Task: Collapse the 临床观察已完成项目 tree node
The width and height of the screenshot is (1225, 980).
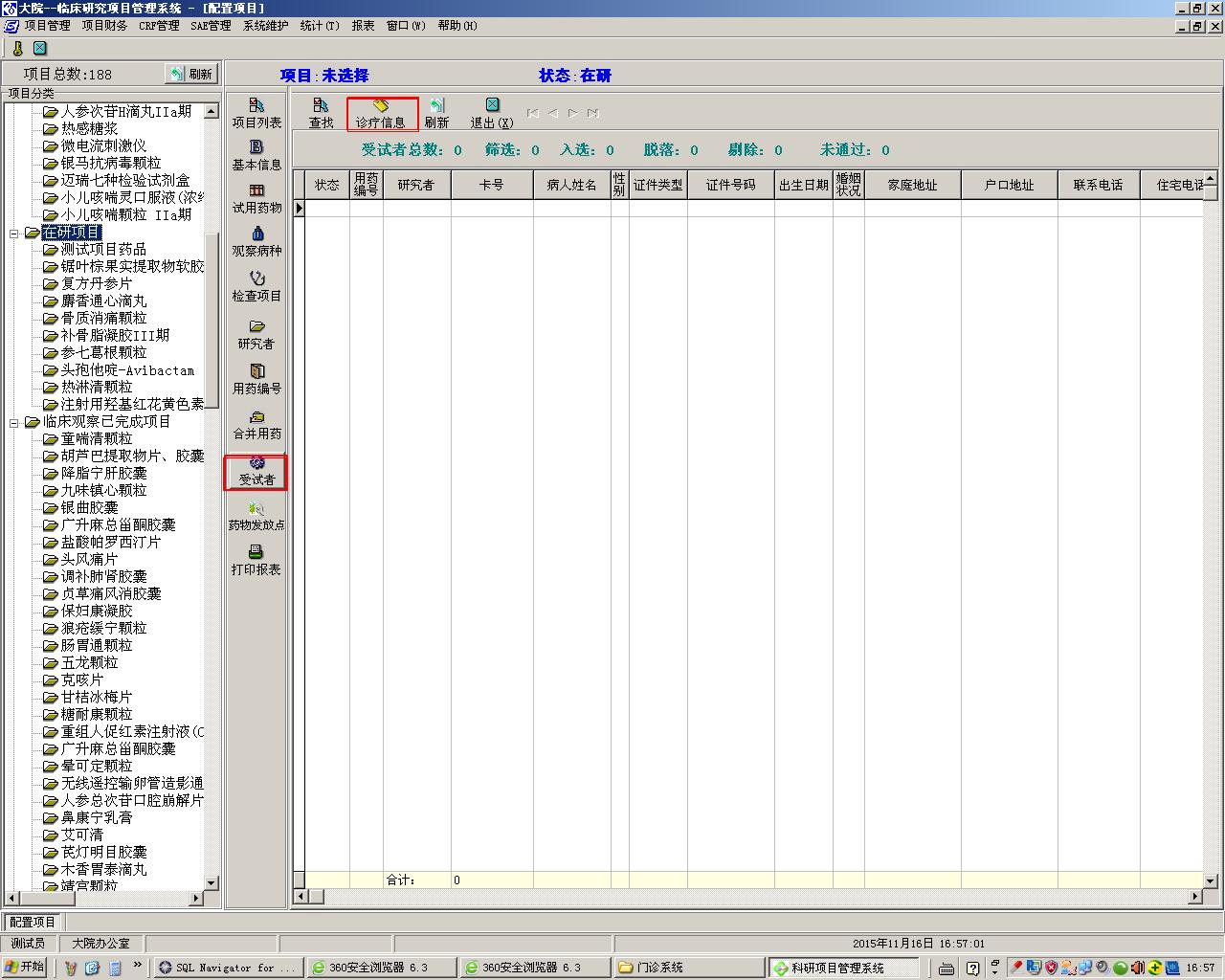Action: point(14,422)
